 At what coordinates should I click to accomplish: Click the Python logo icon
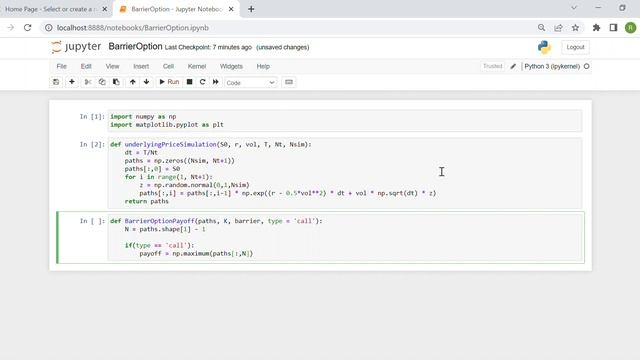click(x=544, y=47)
